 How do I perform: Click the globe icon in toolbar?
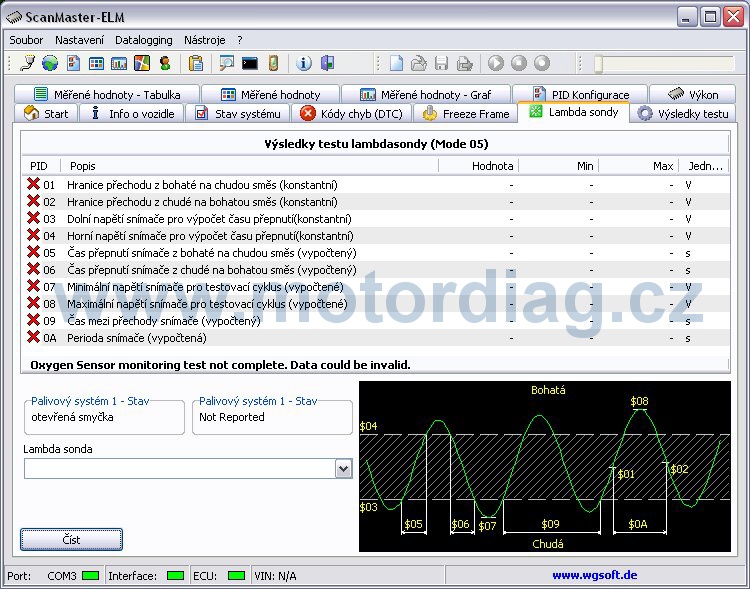coord(50,63)
